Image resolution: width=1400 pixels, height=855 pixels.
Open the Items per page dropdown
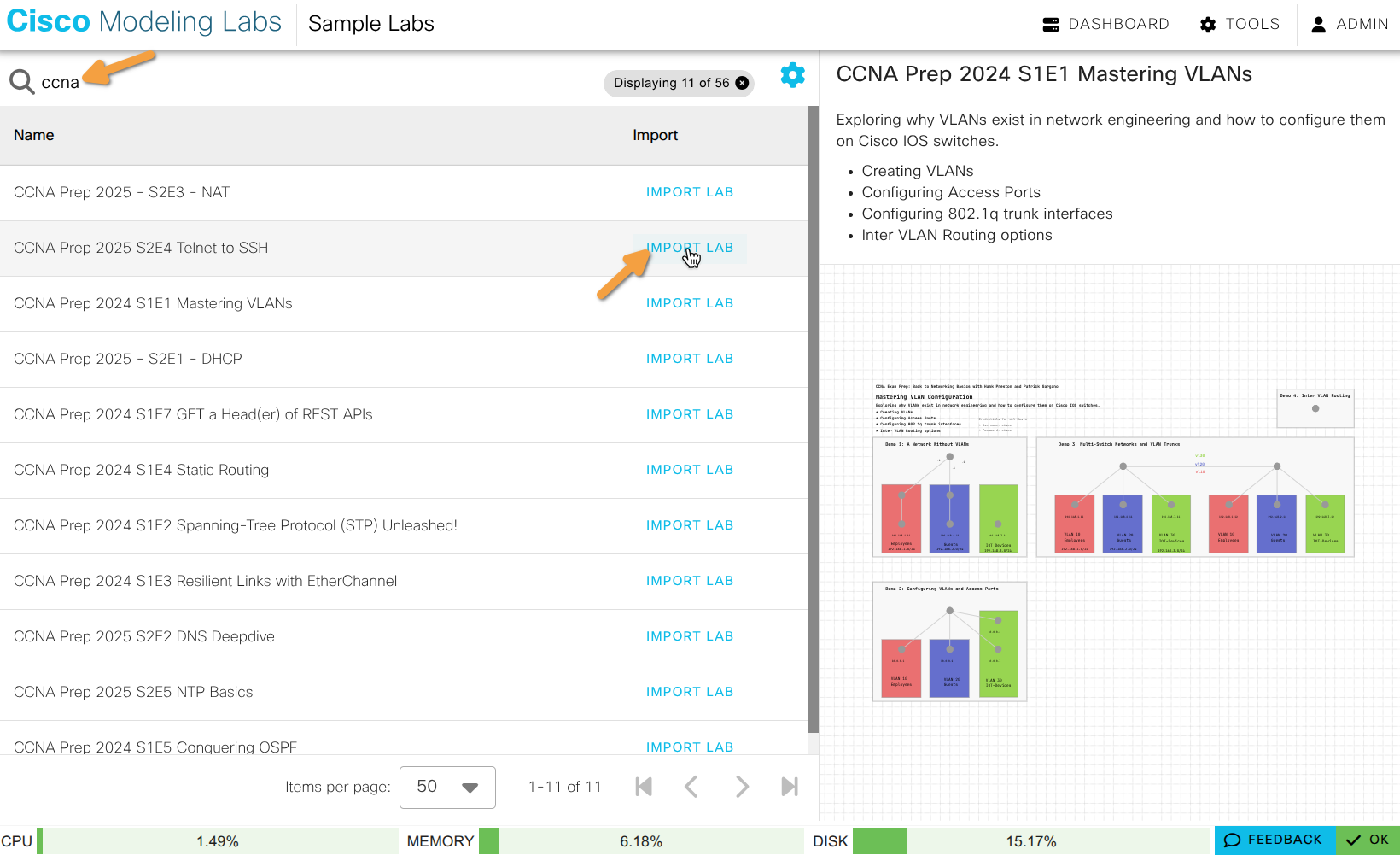447,787
